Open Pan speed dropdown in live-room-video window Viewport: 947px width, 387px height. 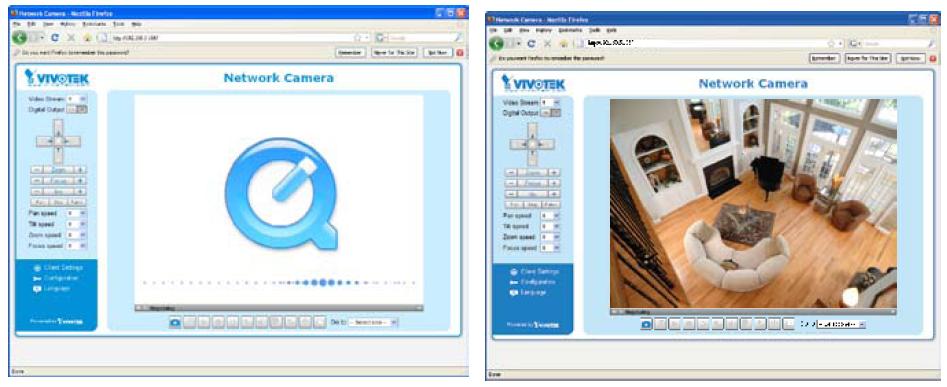pos(550,216)
